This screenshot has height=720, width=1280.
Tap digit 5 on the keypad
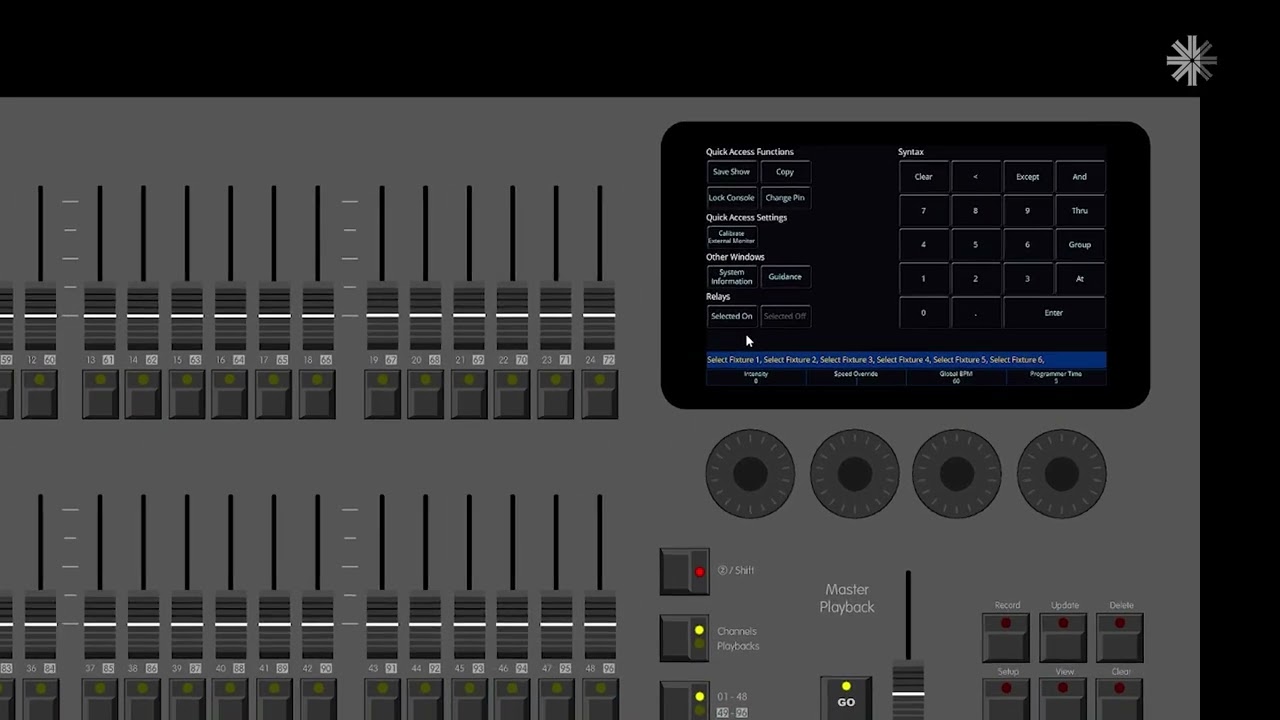pos(975,245)
